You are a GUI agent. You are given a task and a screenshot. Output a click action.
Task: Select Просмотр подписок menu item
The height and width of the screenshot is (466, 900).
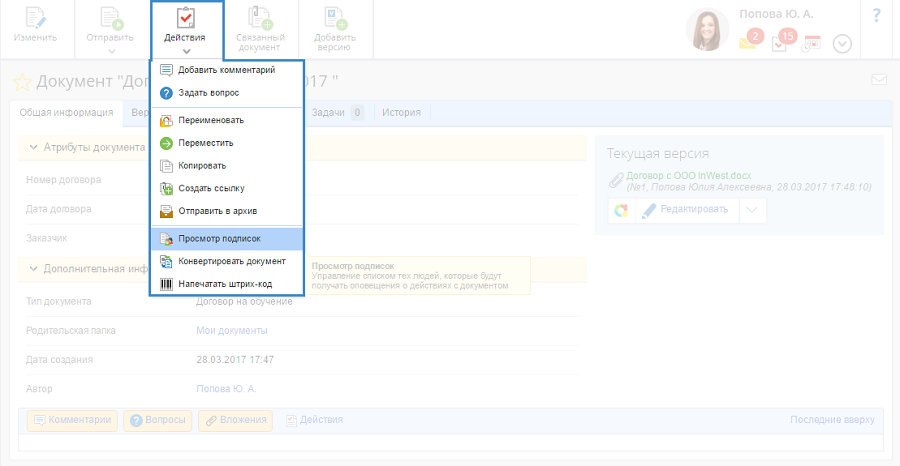click(x=227, y=239)
